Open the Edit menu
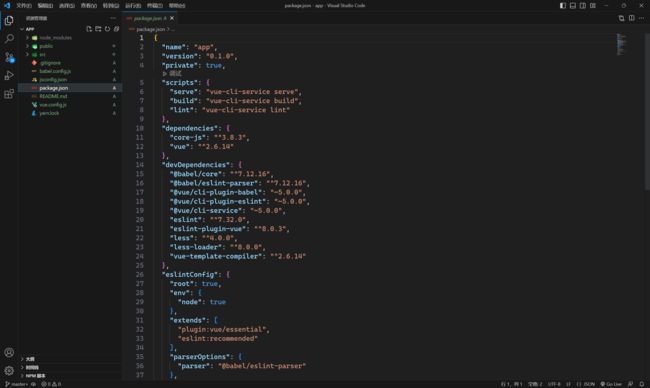The width and height of the screenshot is (650, 388). (x=46, y=5)
